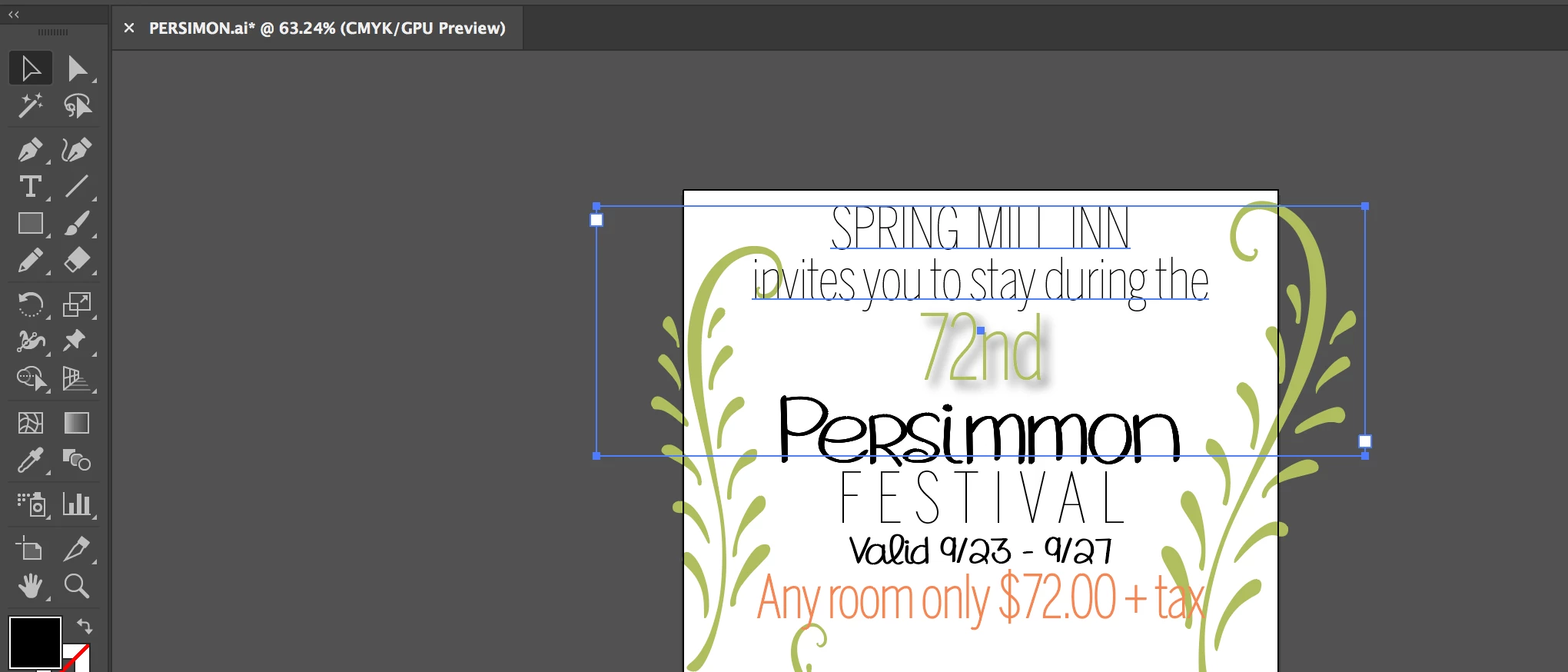
Task: Pick the Eyedropper tool
Action: 31,461
